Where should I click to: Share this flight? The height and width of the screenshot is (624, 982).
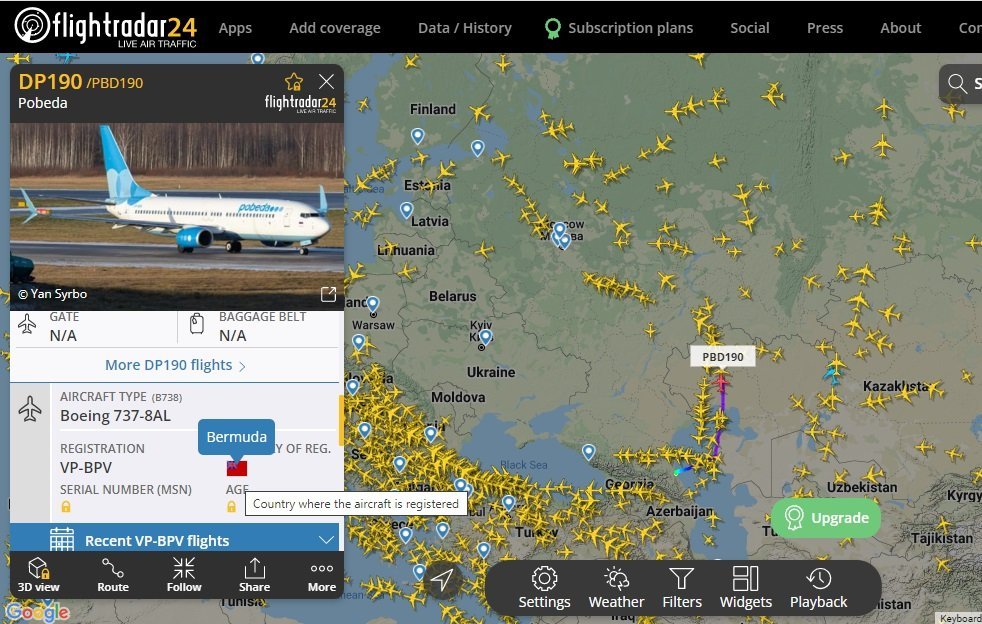pyautogui.click(x=254, y=575)
